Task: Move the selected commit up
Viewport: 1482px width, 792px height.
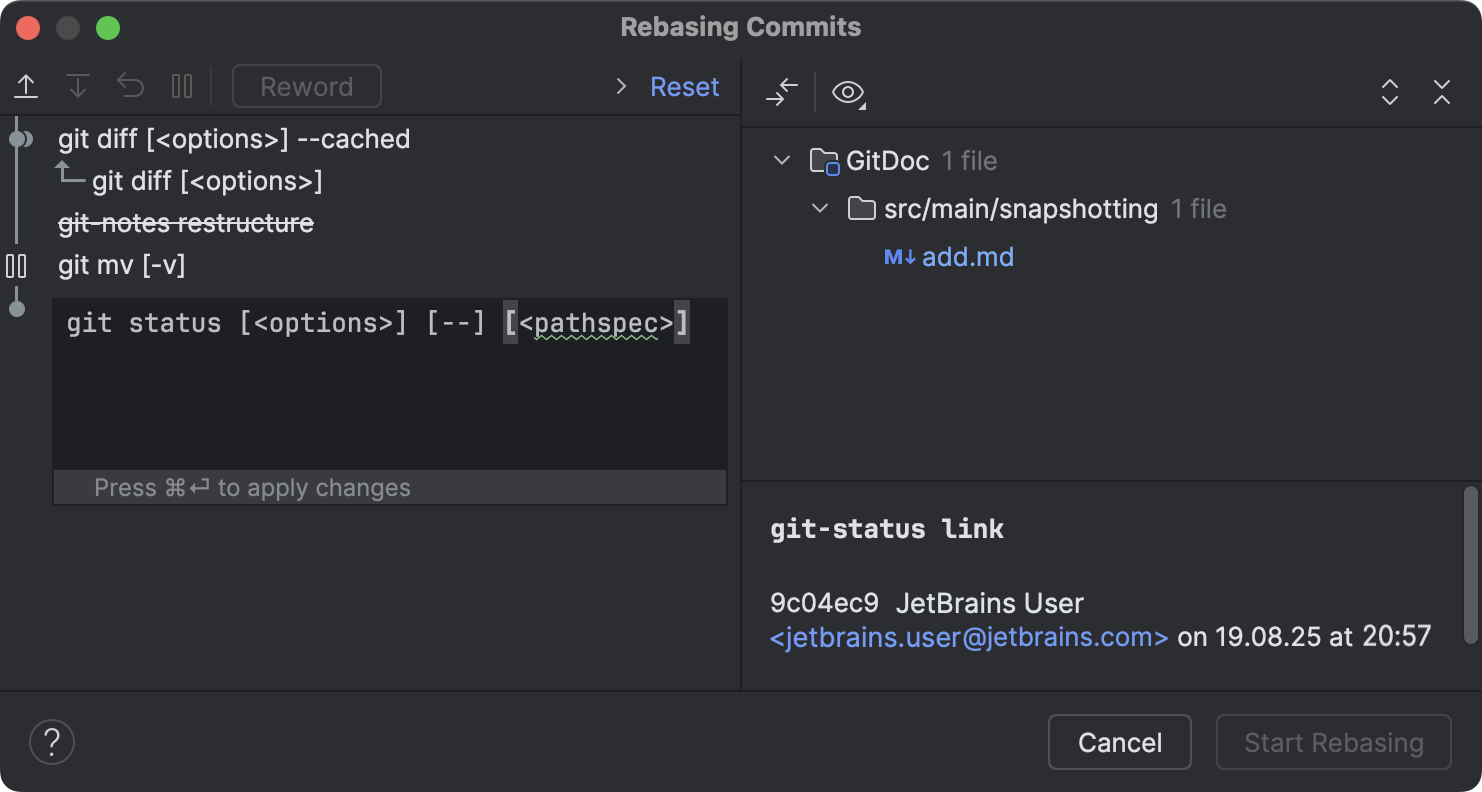Action: pyautogui.click(x=26, y=86)
